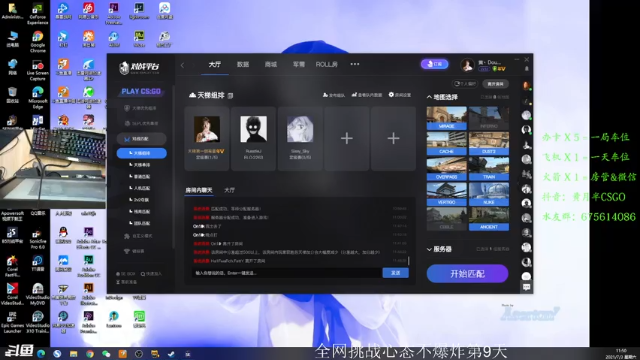Screen dimensions: 640x360
Task: Click the gear-icon second sidebar item
Action: click(x=141, y=123)
